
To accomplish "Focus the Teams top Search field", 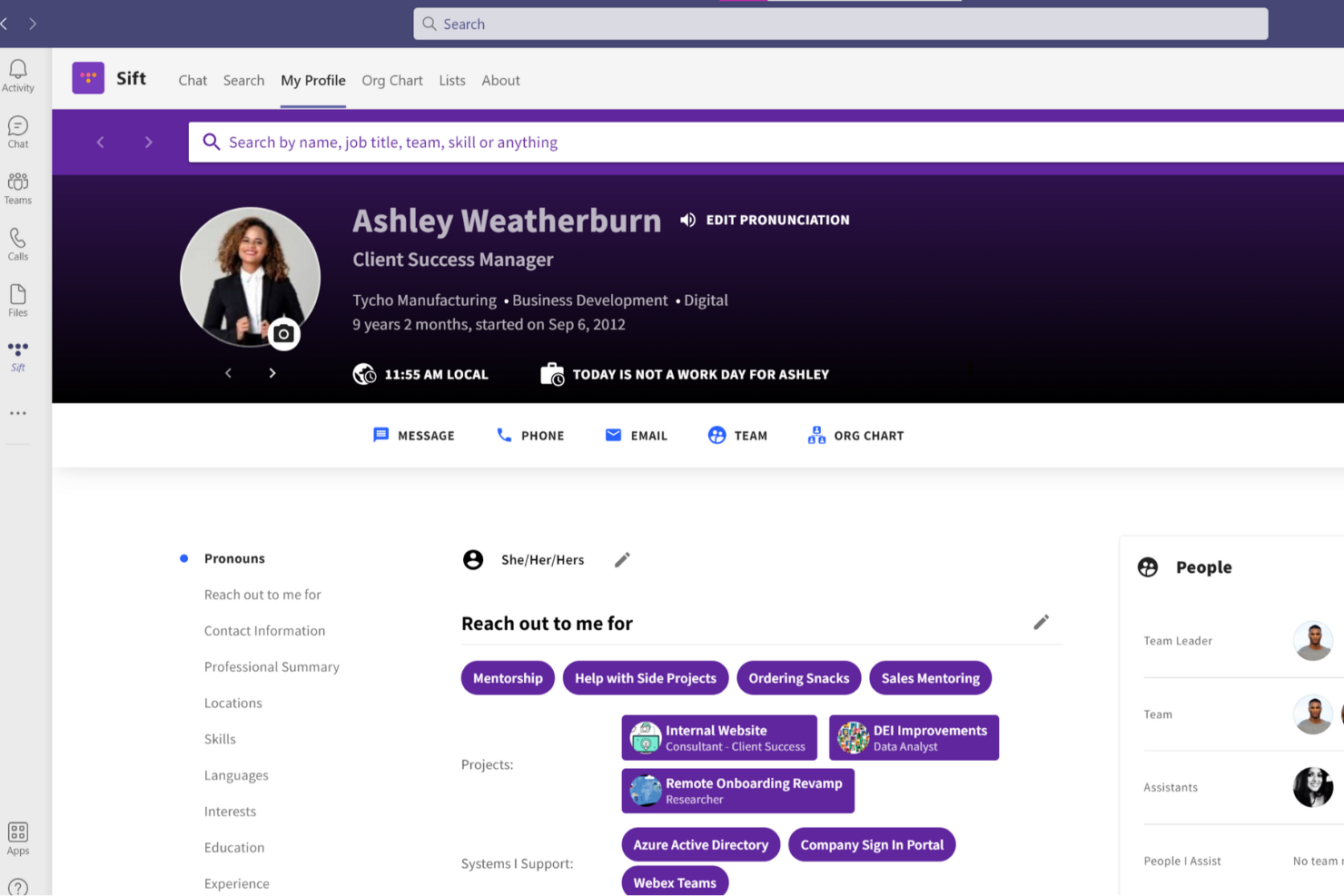I will click(841, 24).
